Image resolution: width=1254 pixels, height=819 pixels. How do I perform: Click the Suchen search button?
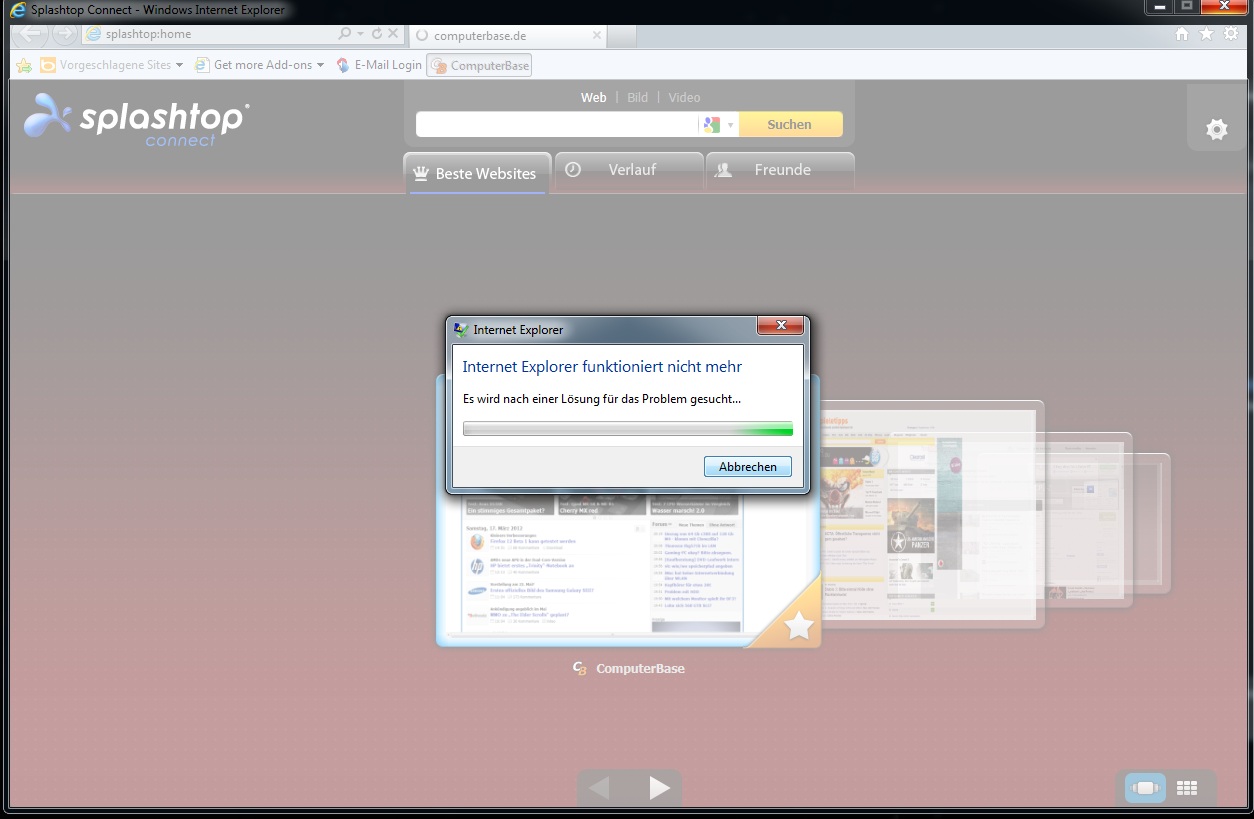click(789, 125)
